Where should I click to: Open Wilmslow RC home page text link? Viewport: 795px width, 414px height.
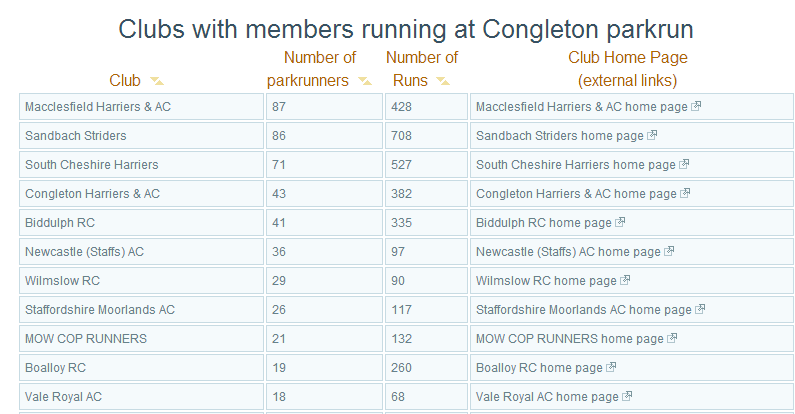pos(546,281)
